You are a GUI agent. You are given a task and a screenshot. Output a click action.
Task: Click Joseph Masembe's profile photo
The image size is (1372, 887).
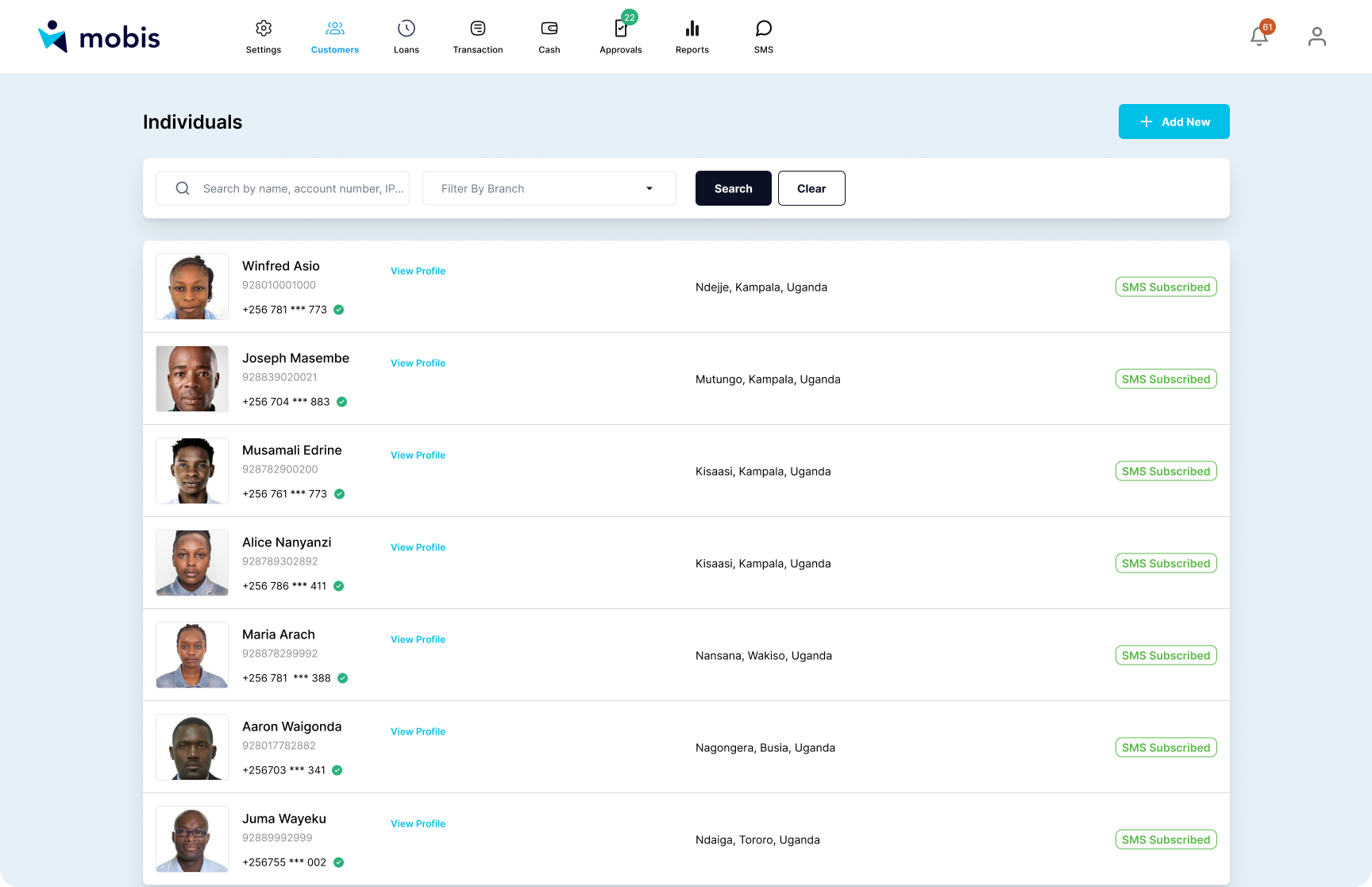pyautogui.click(x=192, y=379)
